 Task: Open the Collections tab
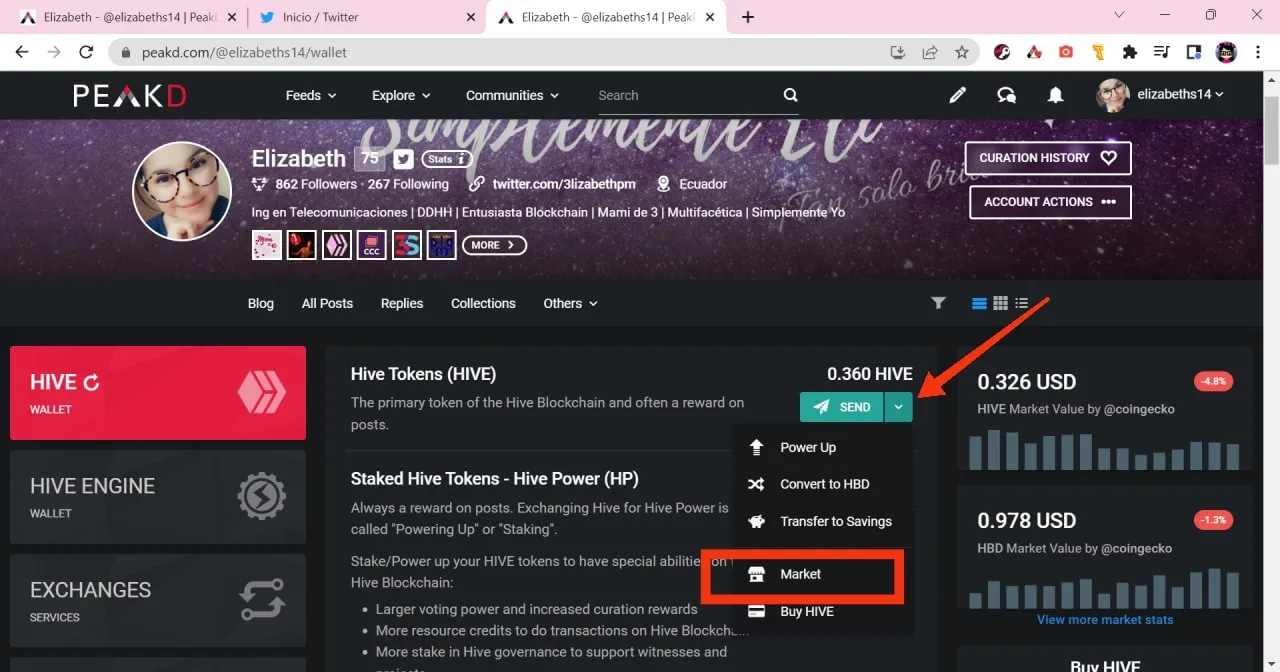click(x=483, y=303)
